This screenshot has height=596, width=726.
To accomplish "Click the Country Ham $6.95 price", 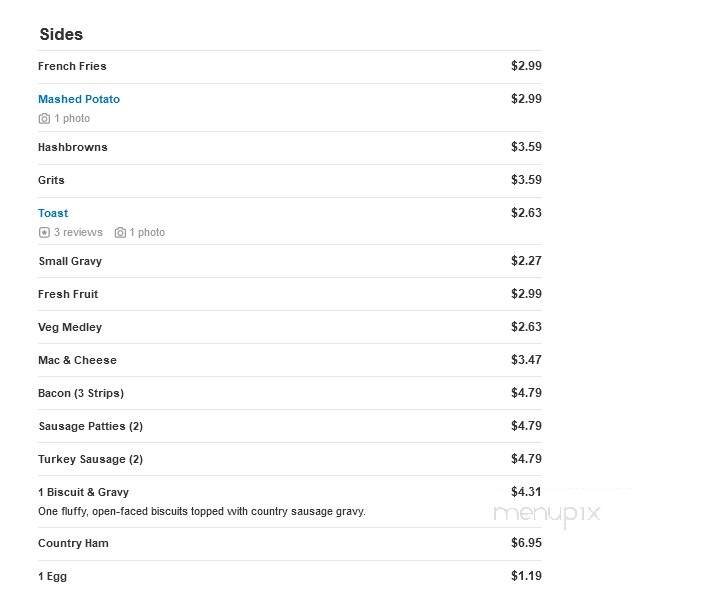I will (x=526, y=543).
